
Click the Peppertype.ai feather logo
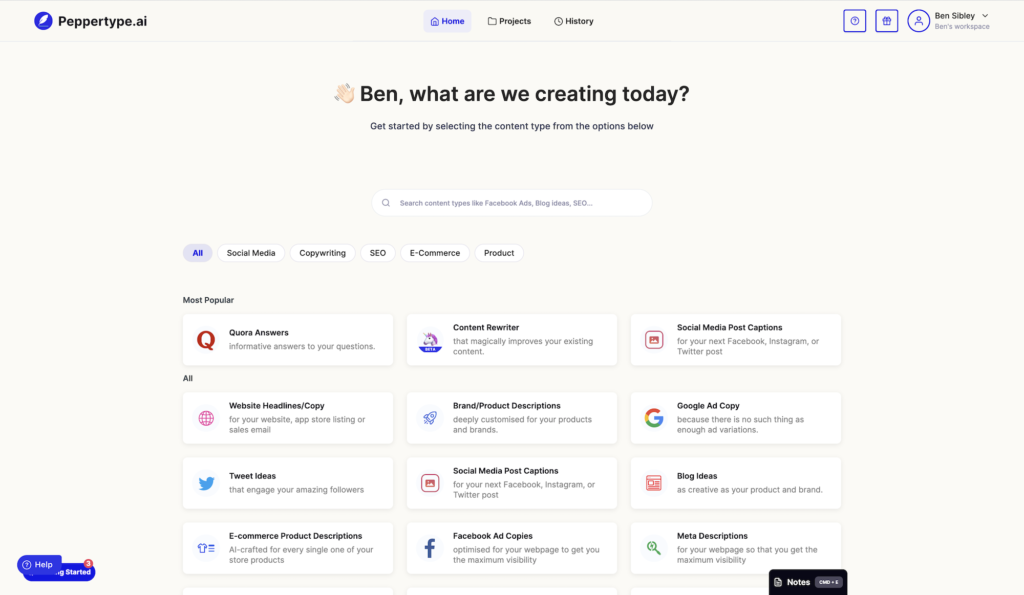(43, 21)
